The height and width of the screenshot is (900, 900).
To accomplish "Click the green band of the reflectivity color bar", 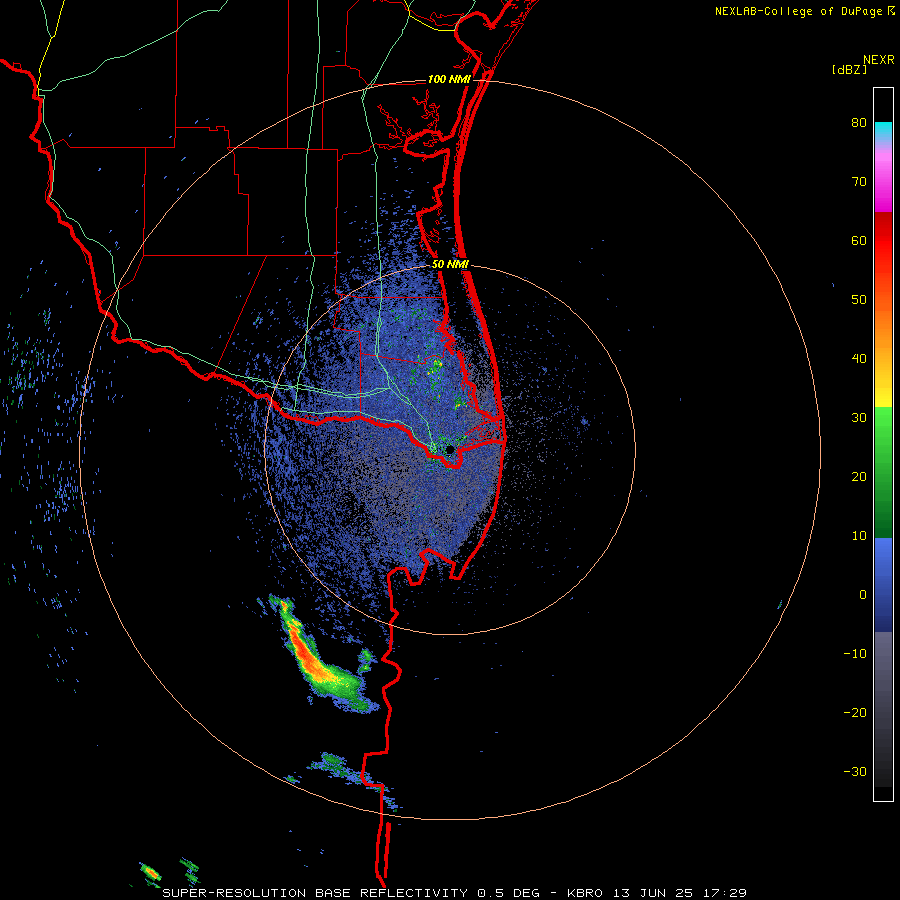I will point(883,472).
